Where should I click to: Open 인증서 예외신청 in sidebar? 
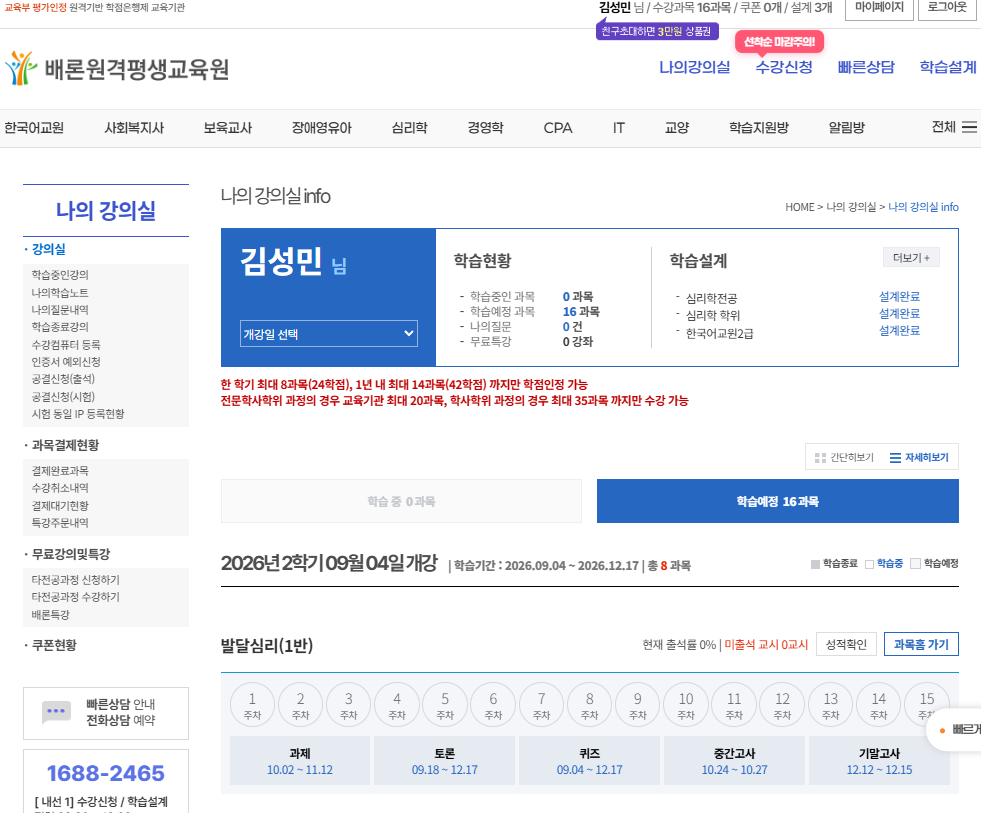click(x=66, y=362)
